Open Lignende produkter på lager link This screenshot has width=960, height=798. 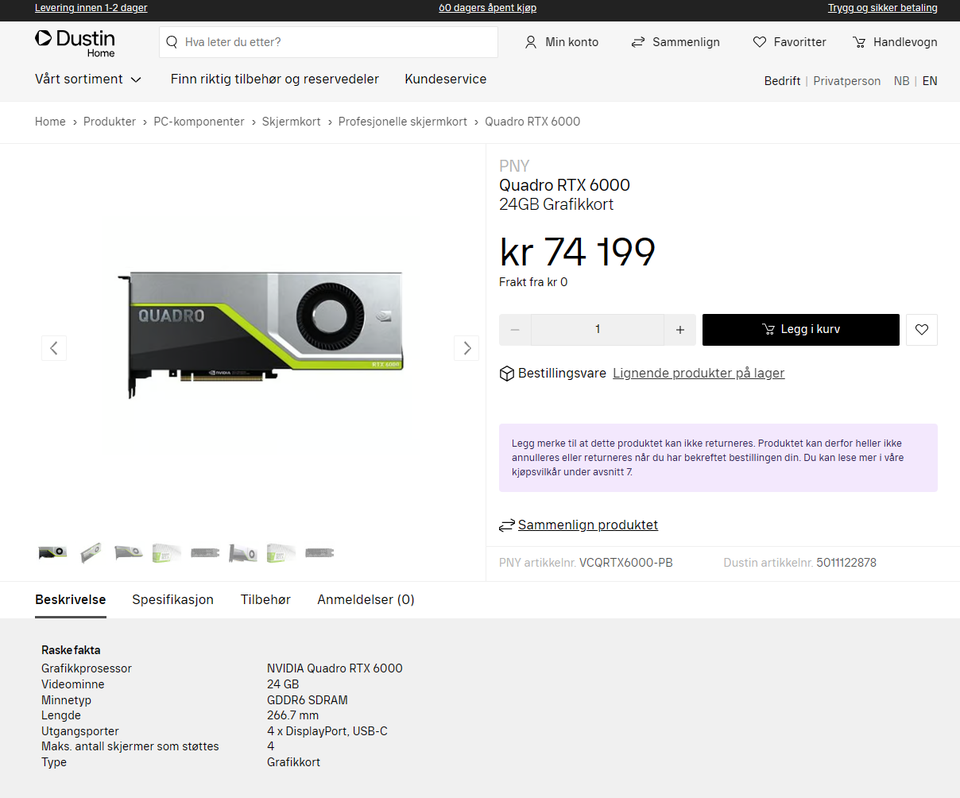pos(699,373)
